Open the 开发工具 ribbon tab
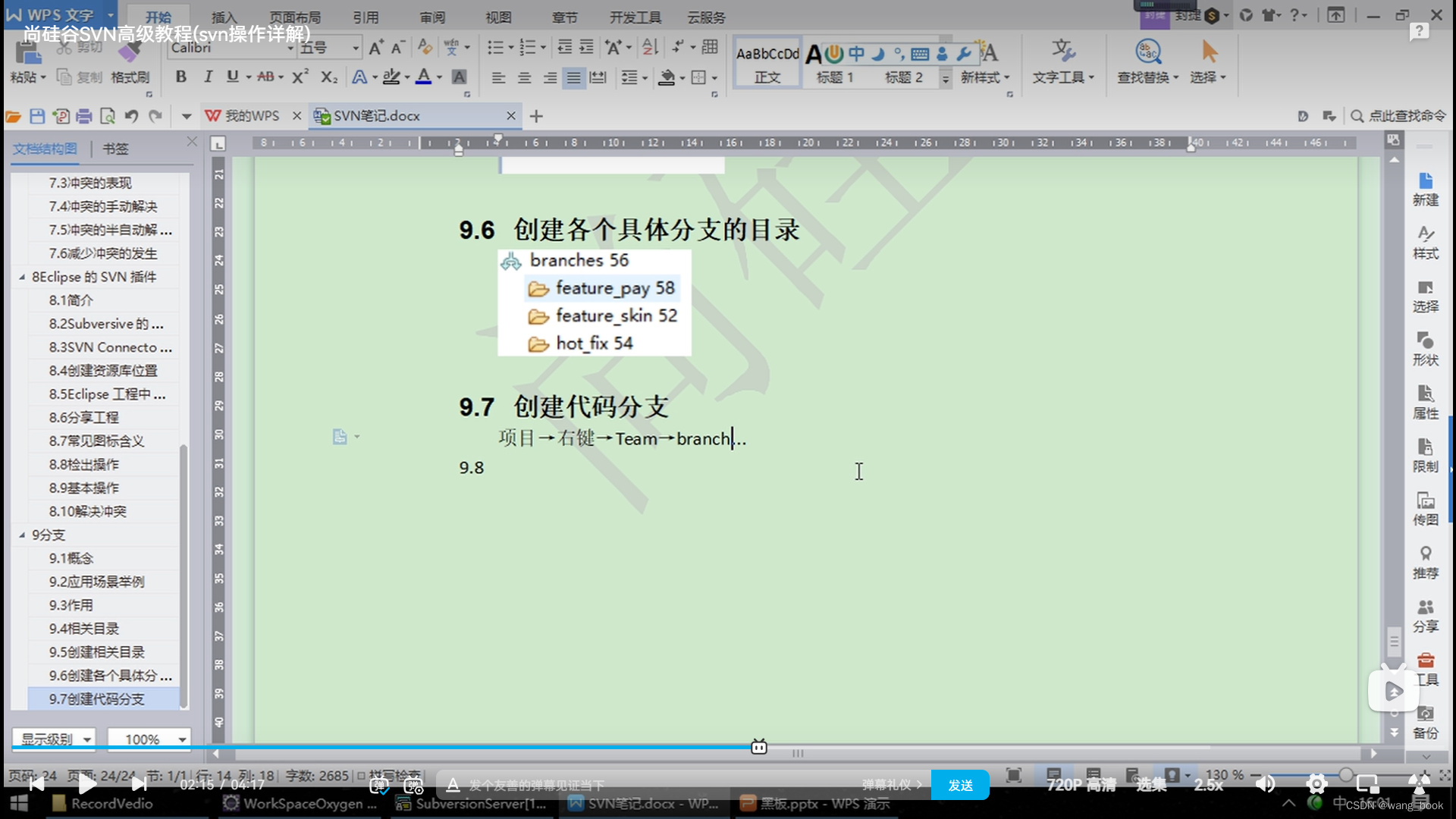This screenshot has height=819, width=1456. point(635,17)
